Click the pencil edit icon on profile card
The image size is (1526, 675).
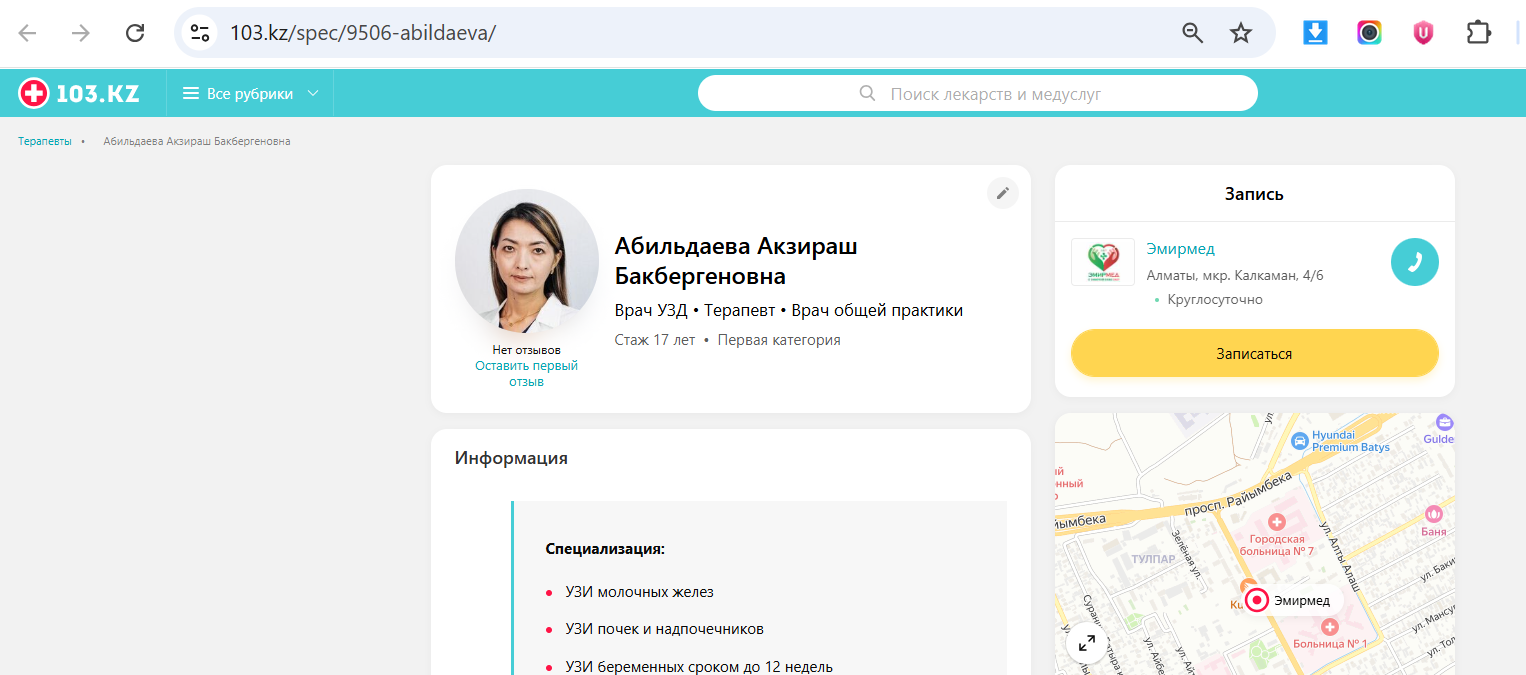(1003, 193)
